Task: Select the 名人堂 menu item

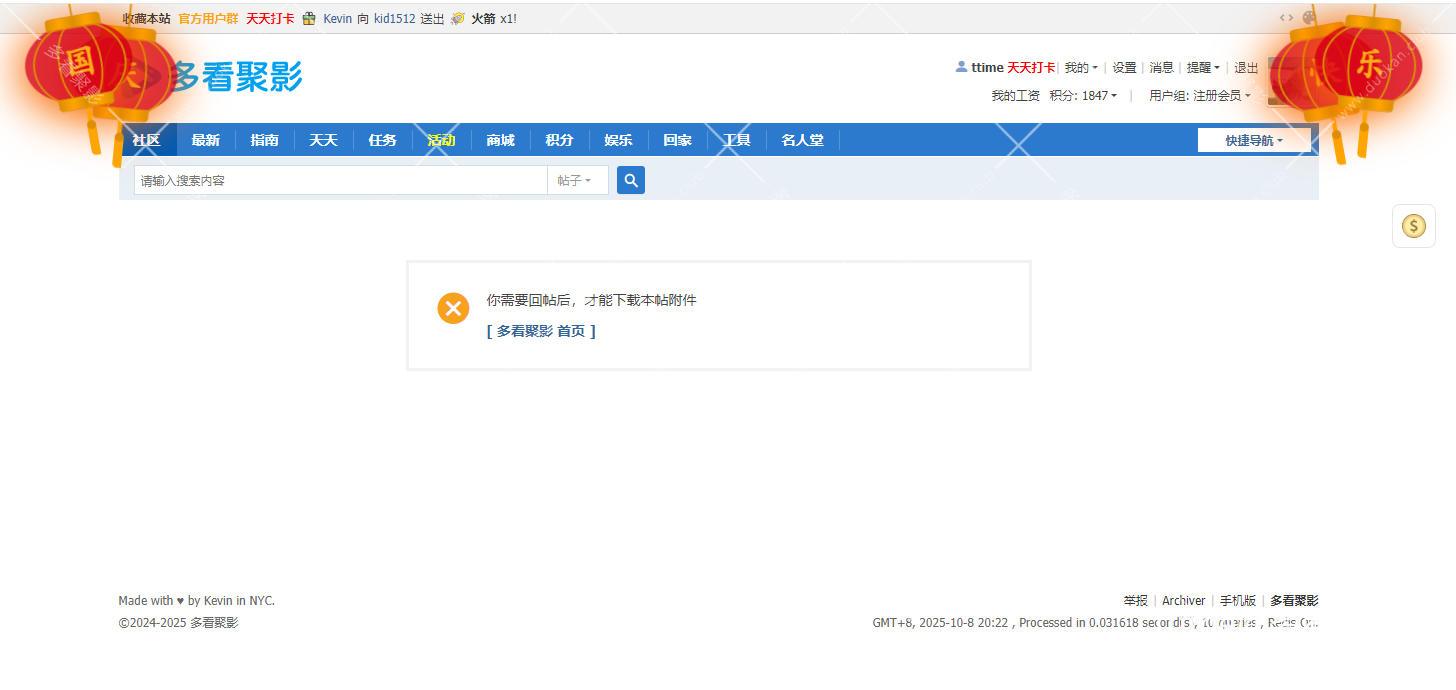Action: tap(802, 140)
